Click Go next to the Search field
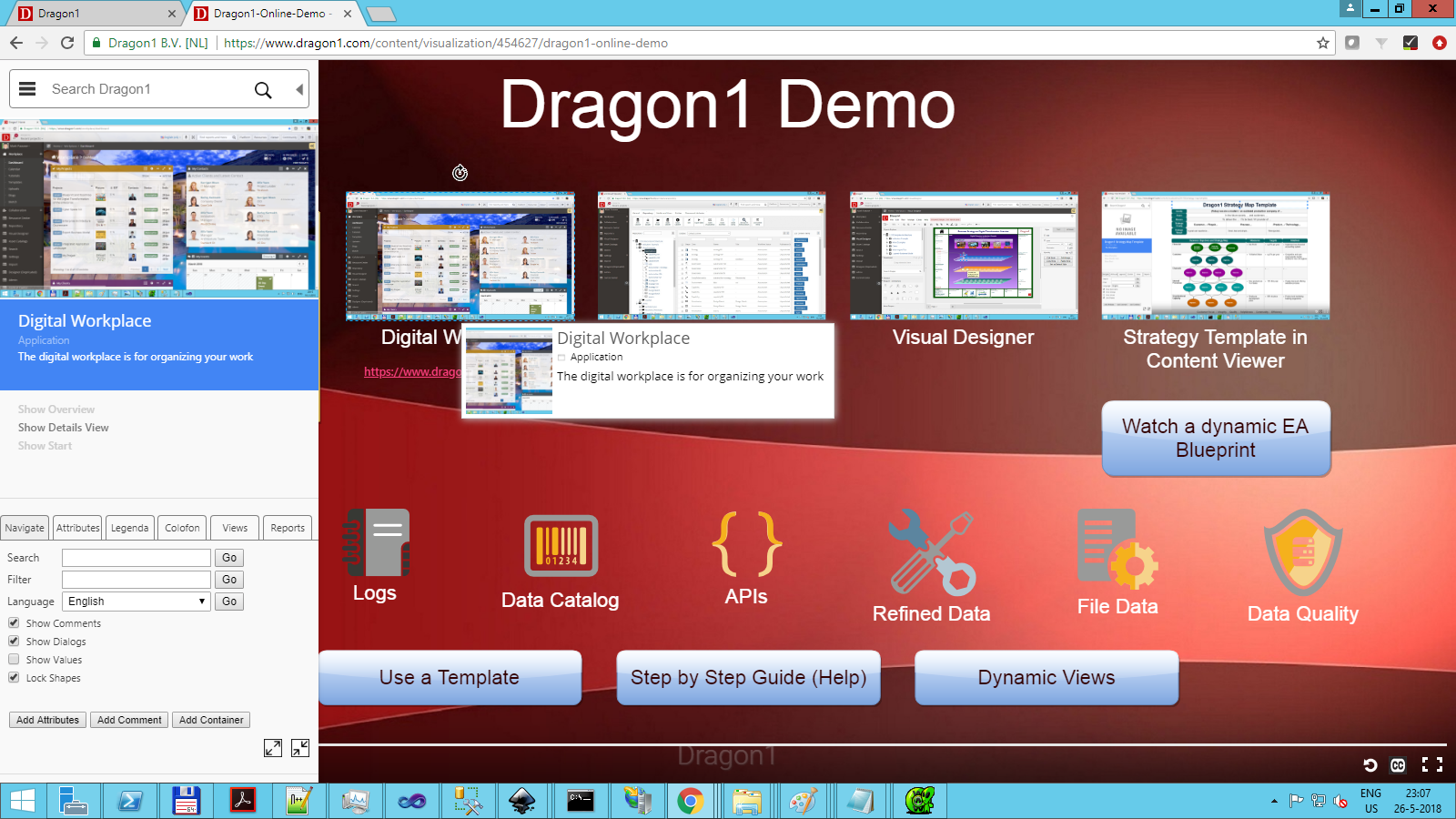The image size is (1456, 819). [229, 558]
